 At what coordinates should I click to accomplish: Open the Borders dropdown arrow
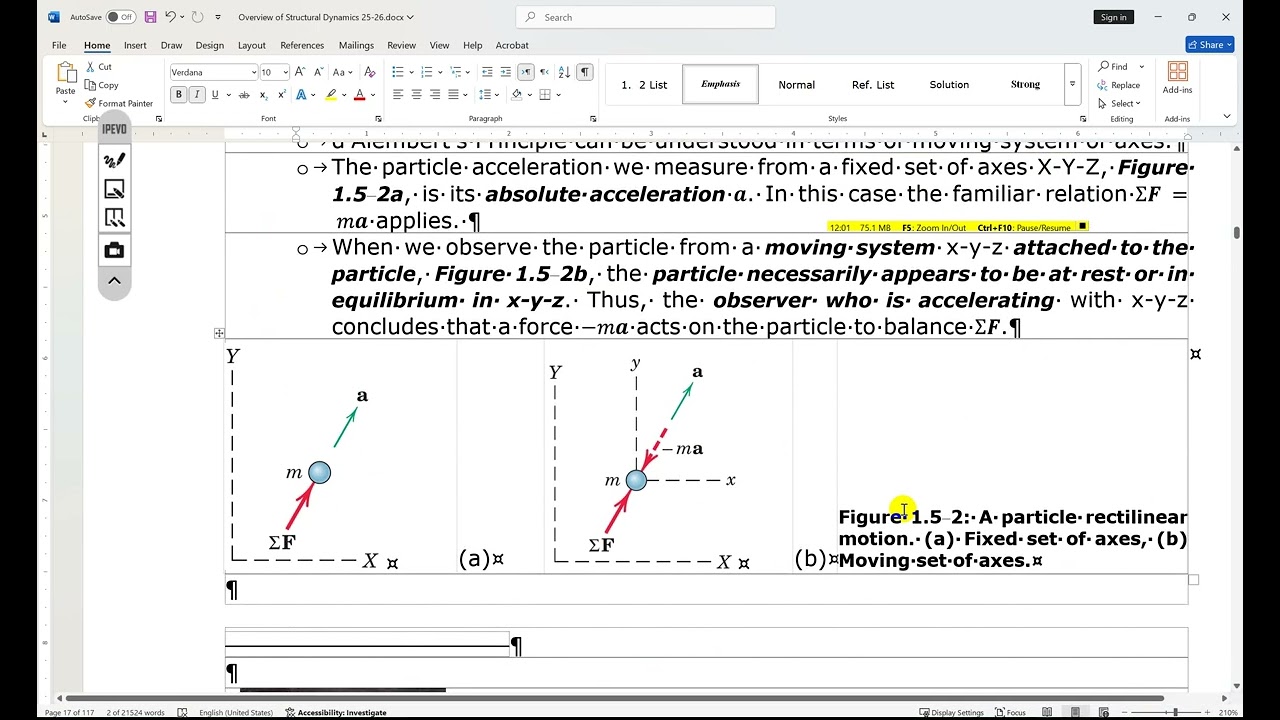pos(558,95)
